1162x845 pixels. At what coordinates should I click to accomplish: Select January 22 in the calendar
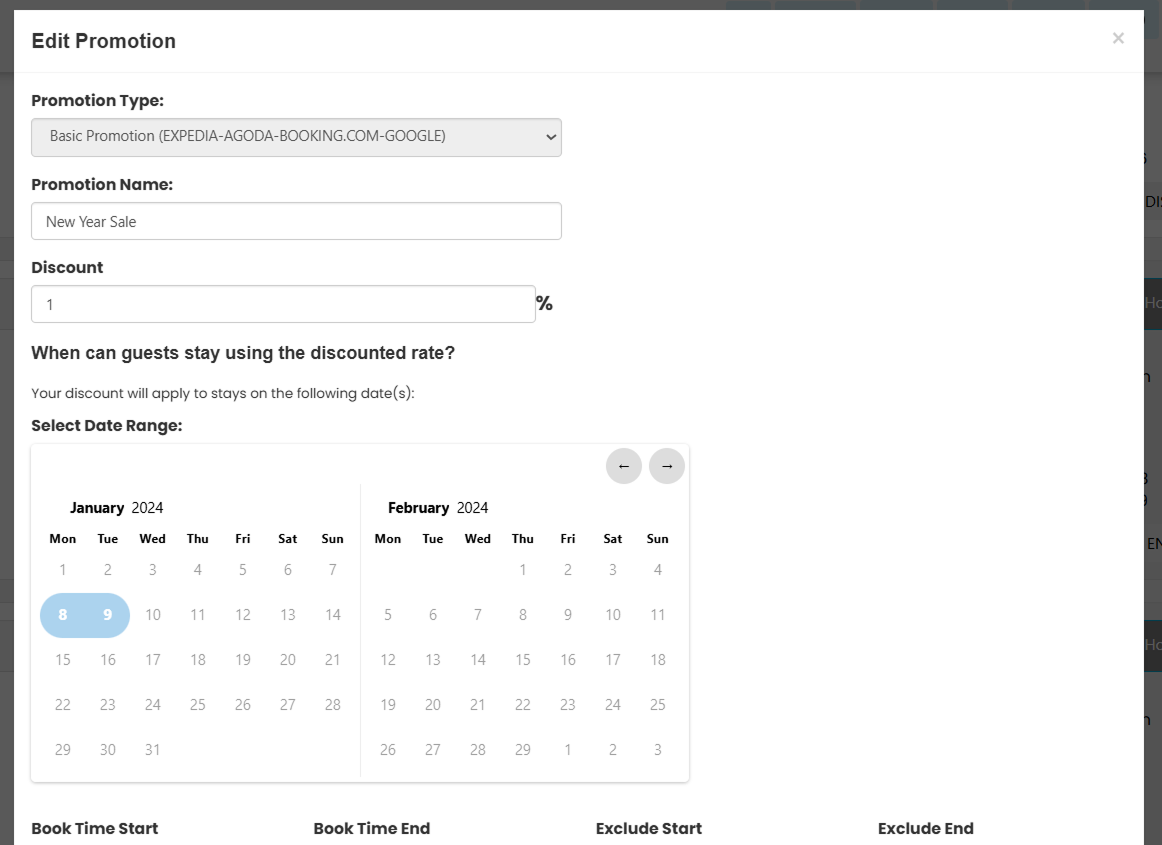tap(63, 704)
